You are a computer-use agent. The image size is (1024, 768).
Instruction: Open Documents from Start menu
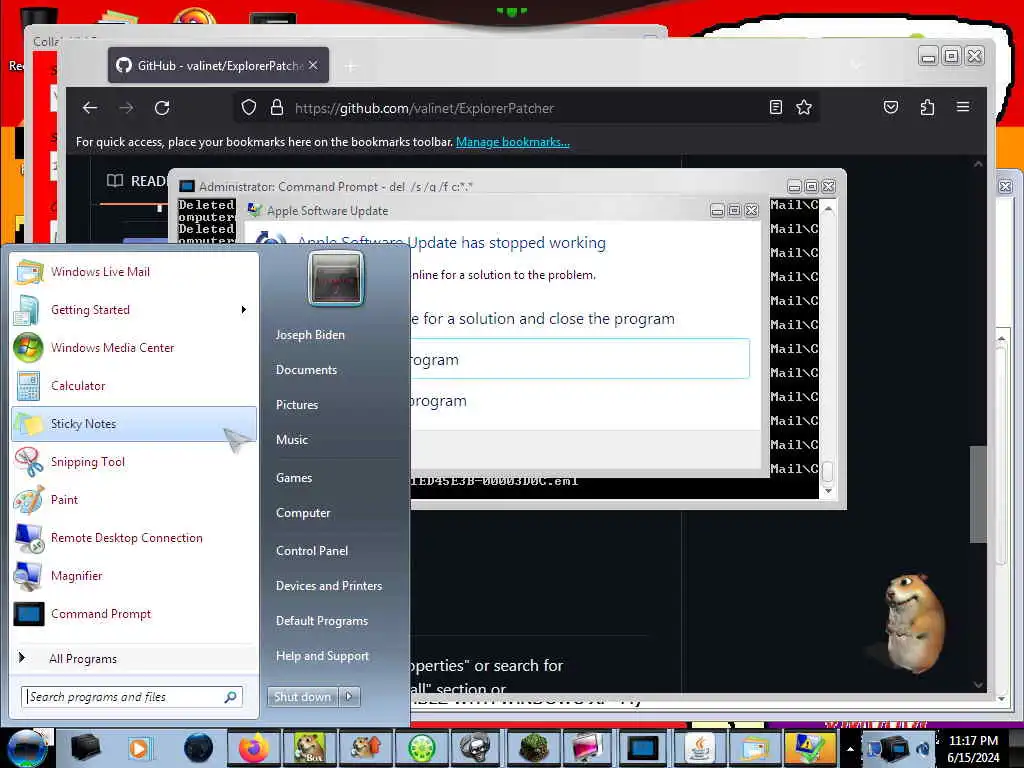306,370
